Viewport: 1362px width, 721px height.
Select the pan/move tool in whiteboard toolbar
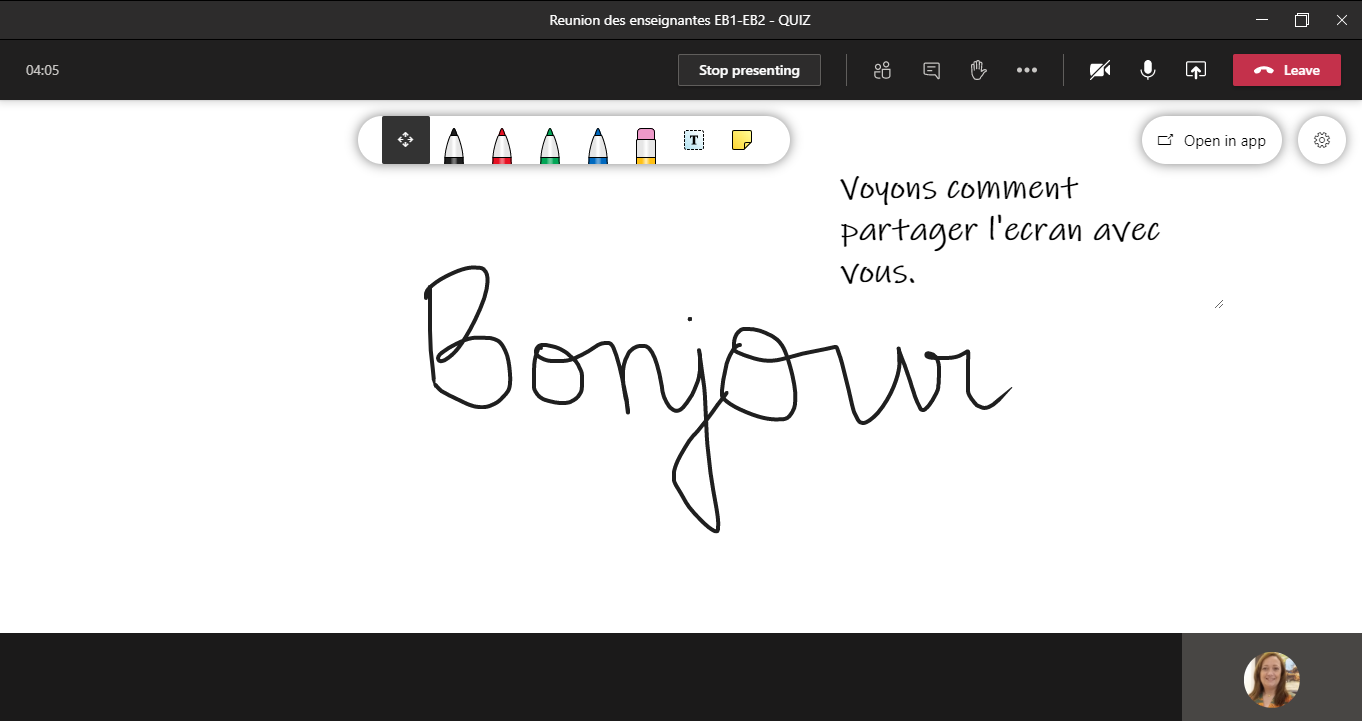406,140
